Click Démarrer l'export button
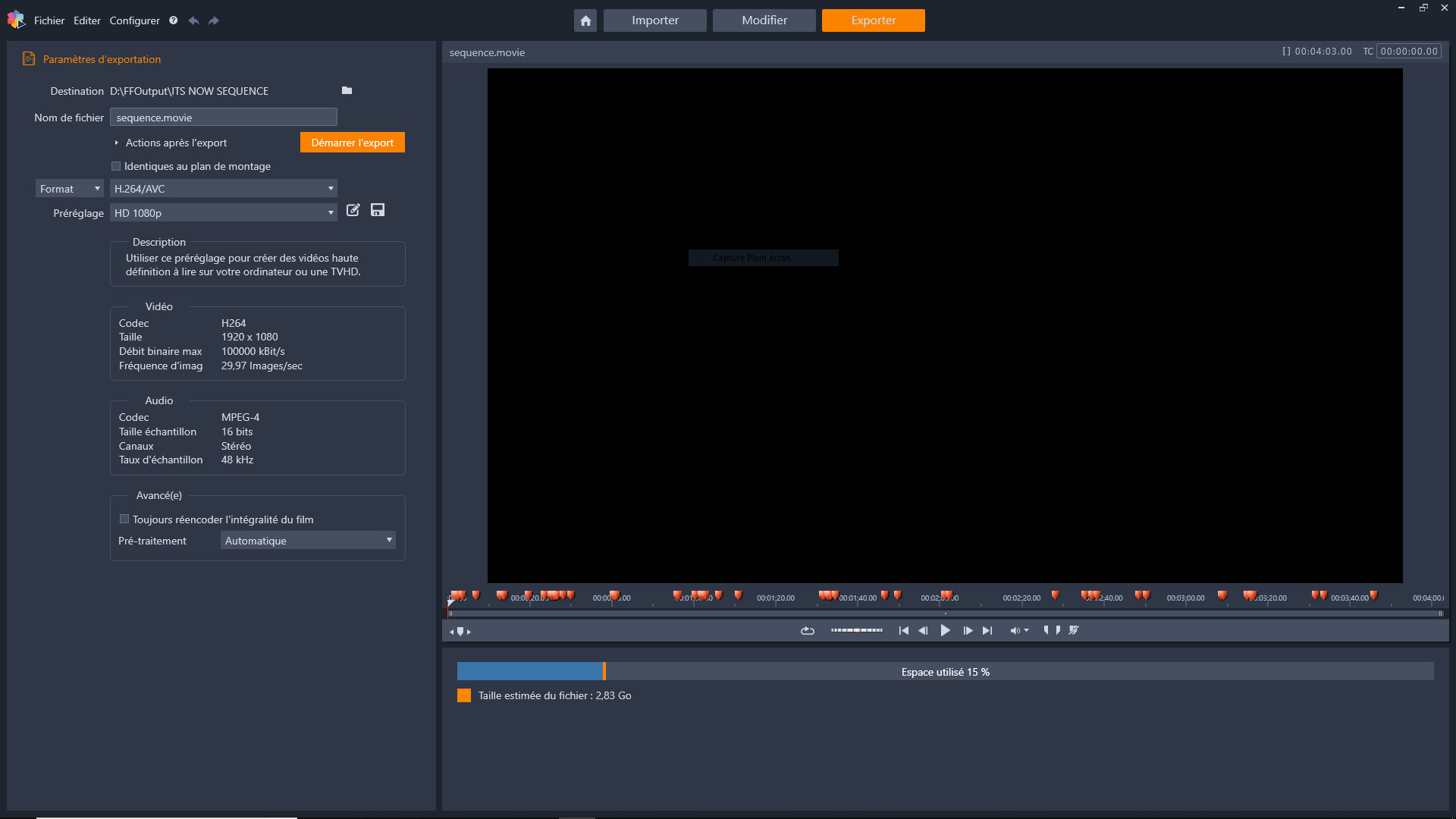 [353, 143]
